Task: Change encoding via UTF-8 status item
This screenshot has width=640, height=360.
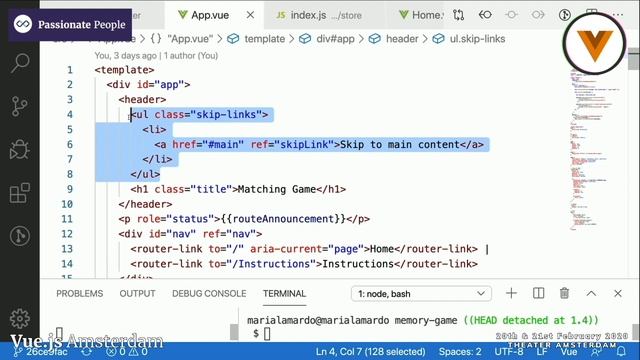Action: [x=509, y=351]
